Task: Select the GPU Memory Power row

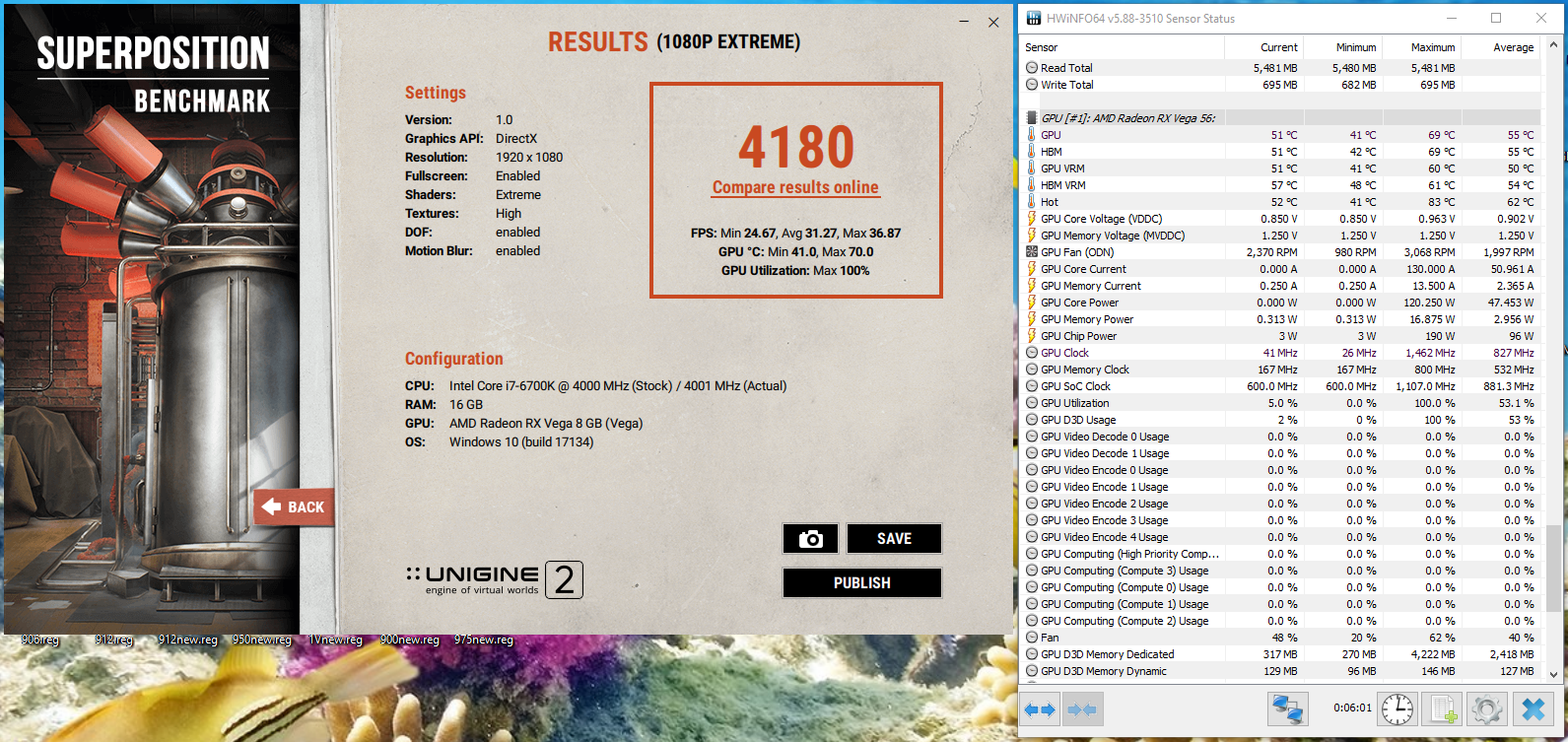Action: (x=1280, y=319)
